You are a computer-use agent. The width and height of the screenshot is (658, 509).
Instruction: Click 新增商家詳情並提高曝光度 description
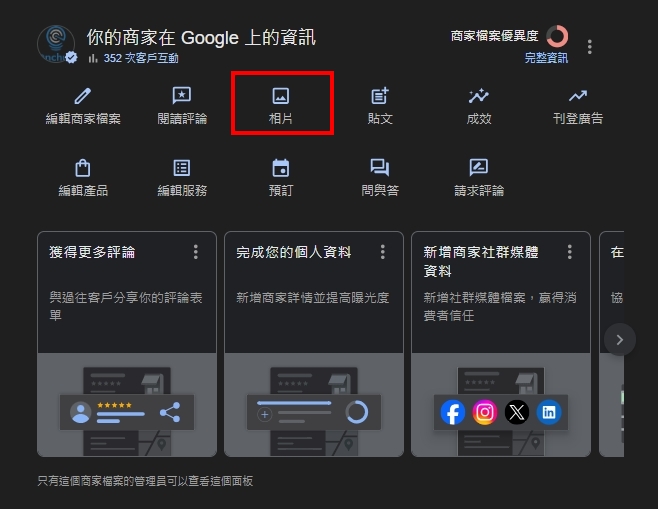[x=313, y=298]
